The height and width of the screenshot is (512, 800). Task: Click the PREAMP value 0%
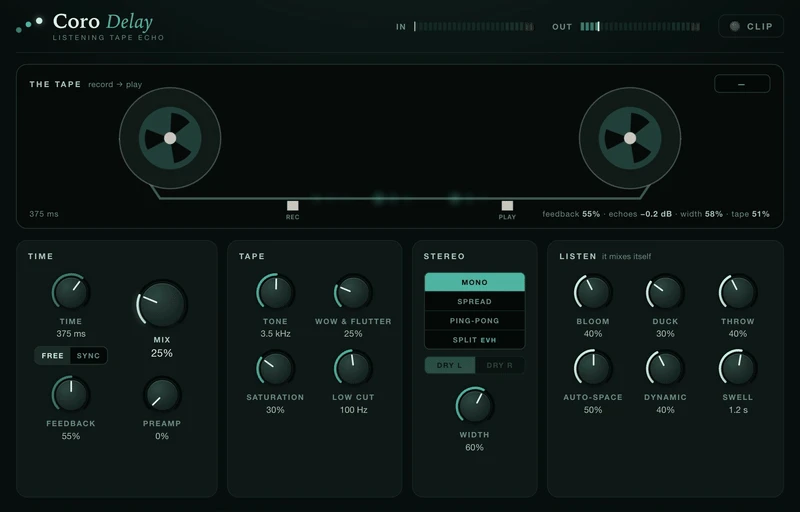pyautogui.click(x=162, y=436)
